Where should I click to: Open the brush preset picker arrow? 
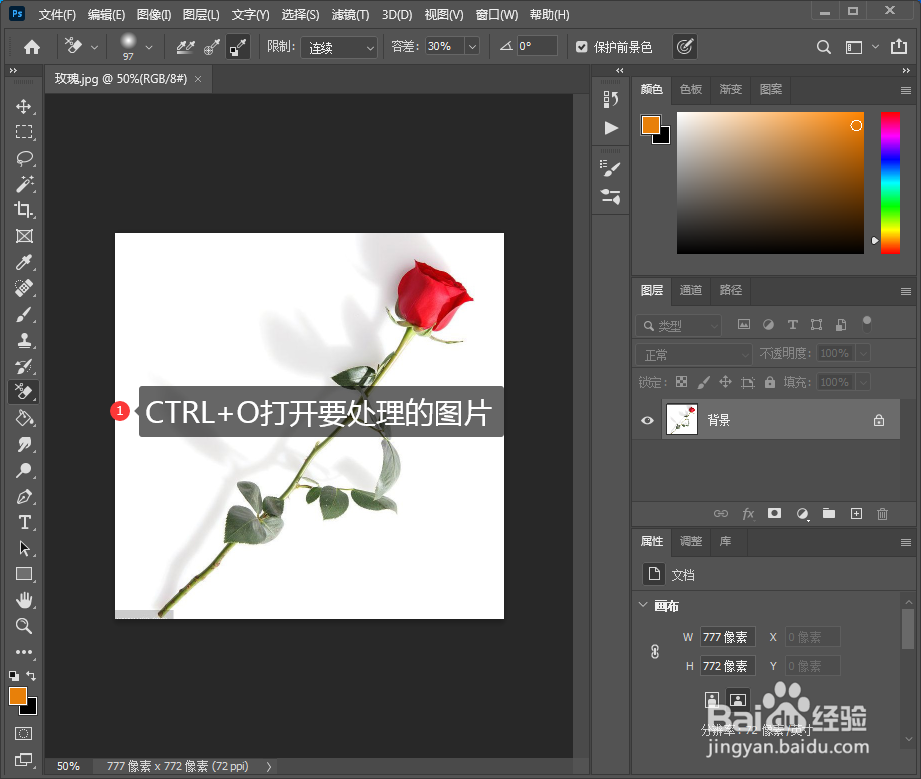tap(149, 47)
